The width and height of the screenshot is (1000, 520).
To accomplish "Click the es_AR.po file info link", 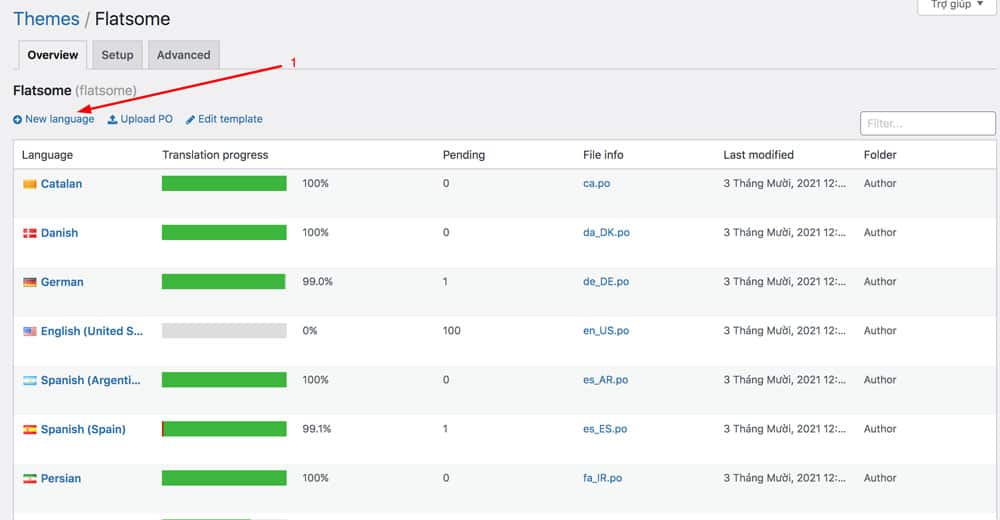I will click(605, 380).
